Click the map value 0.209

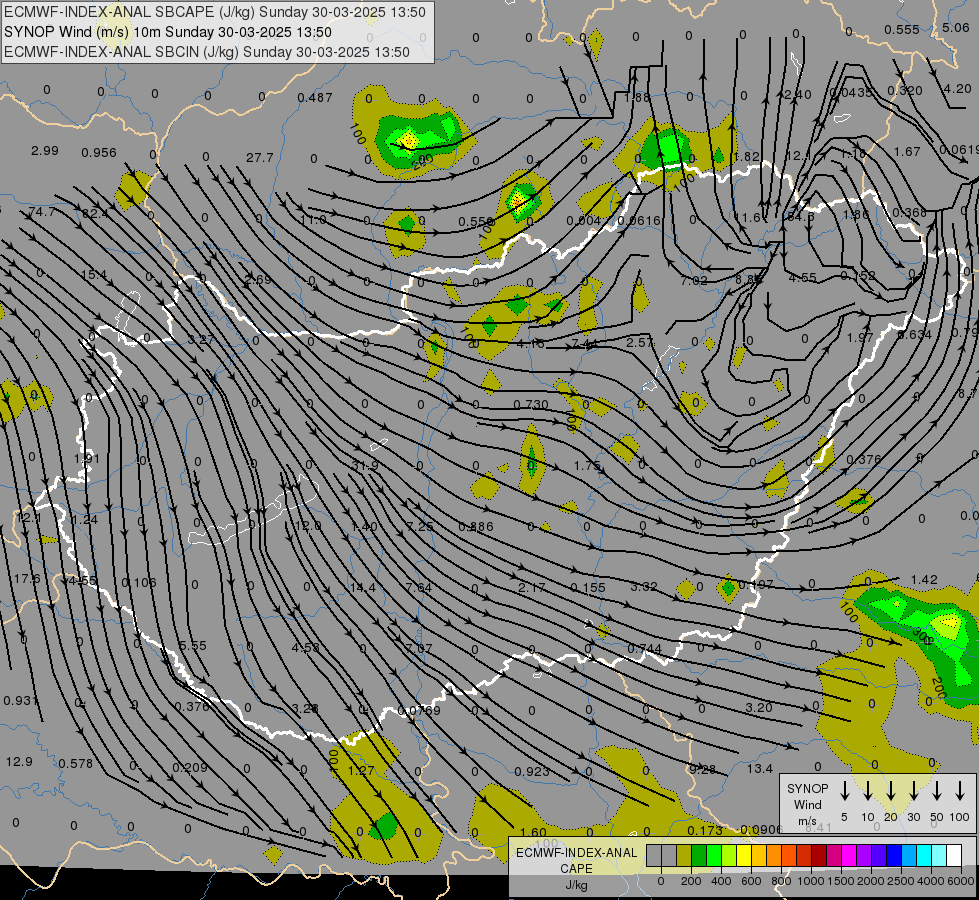click(x=190, y=767)
